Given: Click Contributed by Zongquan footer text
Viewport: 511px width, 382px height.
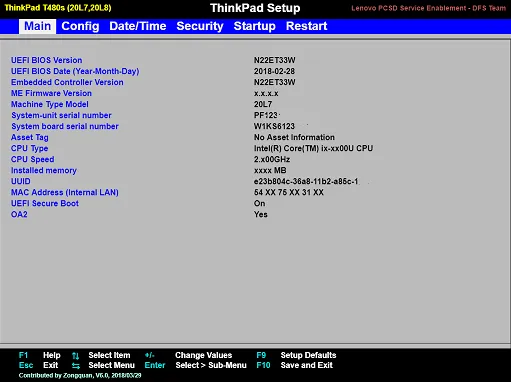Looking at the screenshot, I should [80, 375].
